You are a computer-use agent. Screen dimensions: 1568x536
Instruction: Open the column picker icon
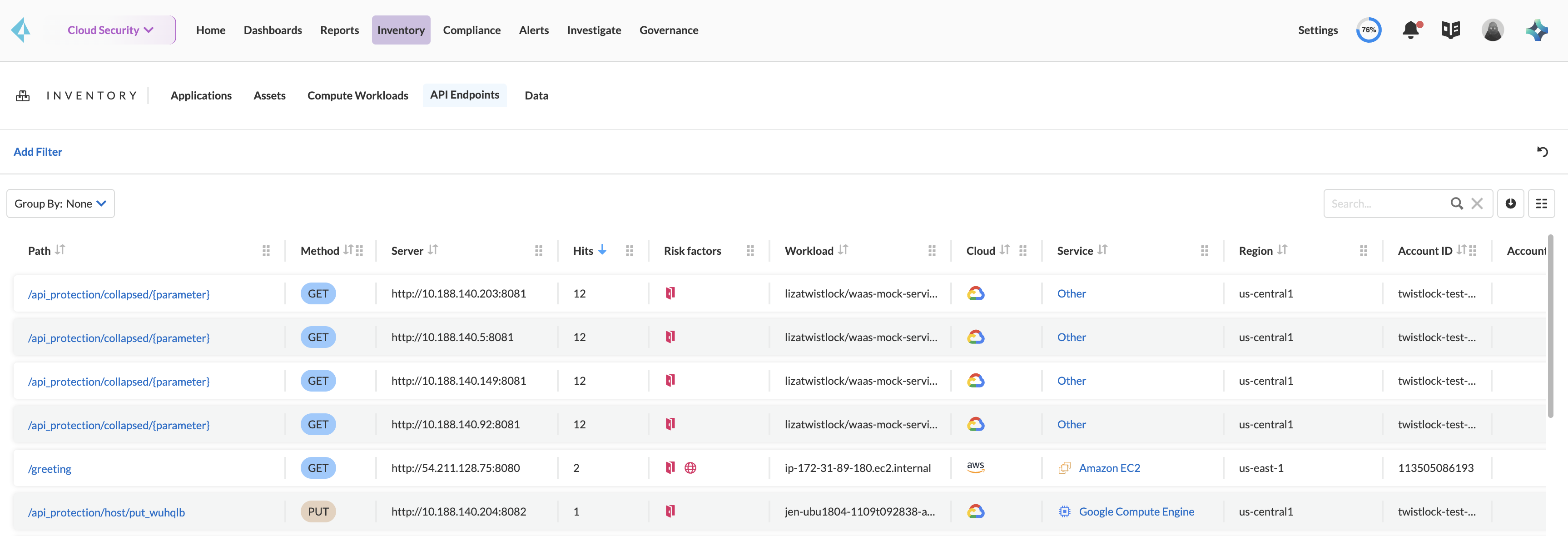tap(1541, 203)
